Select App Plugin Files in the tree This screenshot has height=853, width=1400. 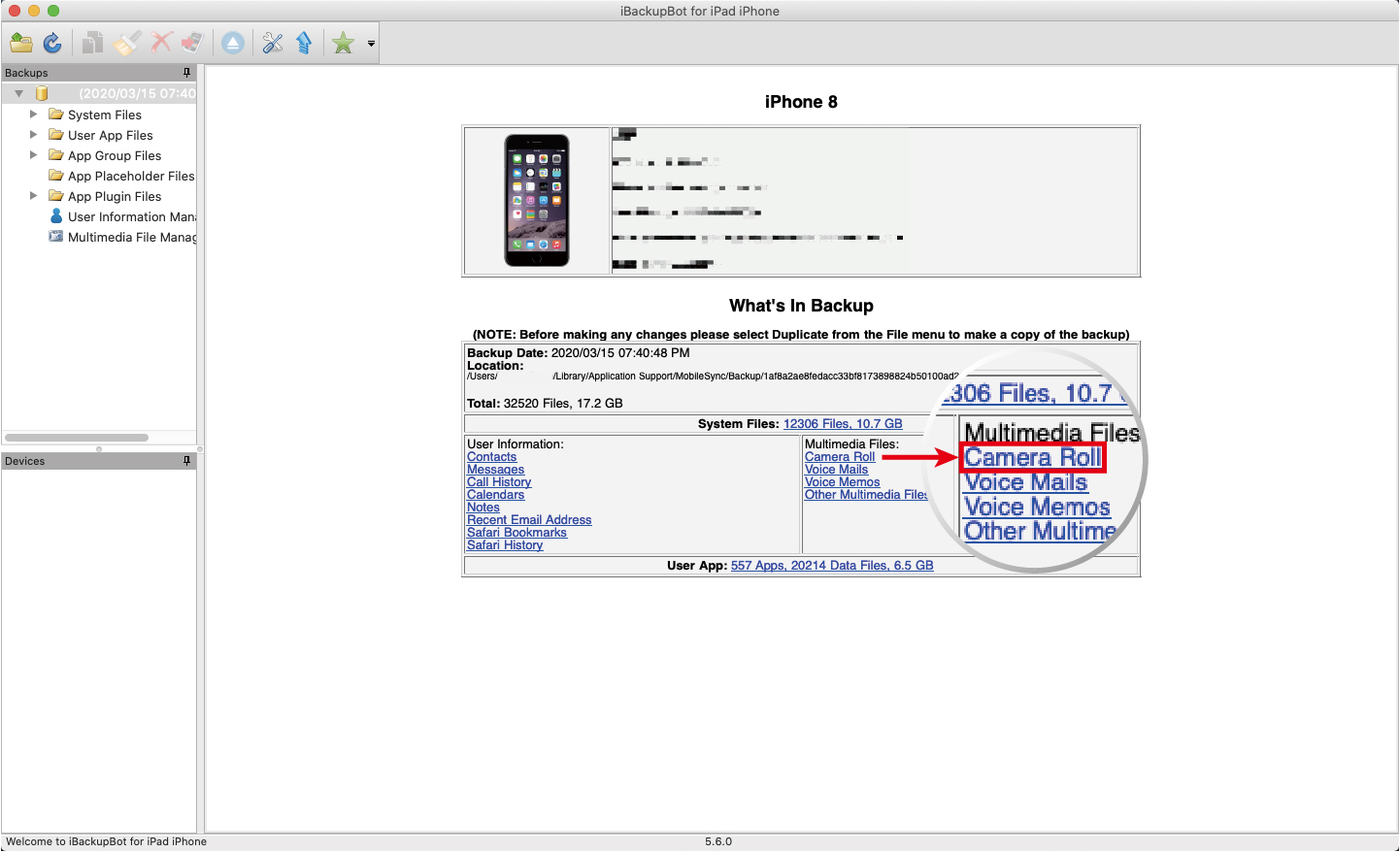pos(115,196)
